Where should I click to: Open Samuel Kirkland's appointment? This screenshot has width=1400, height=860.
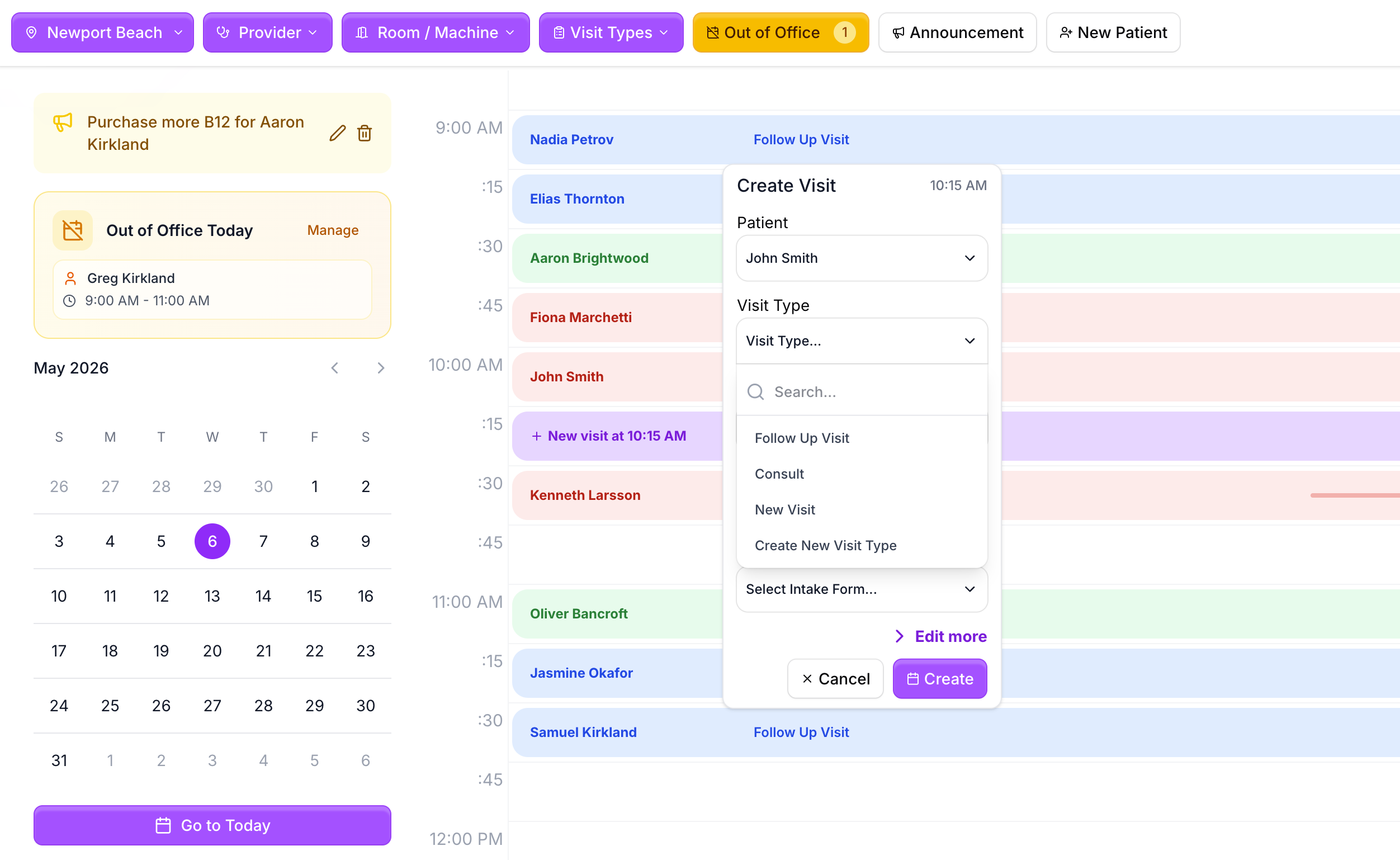pos(956,733)
